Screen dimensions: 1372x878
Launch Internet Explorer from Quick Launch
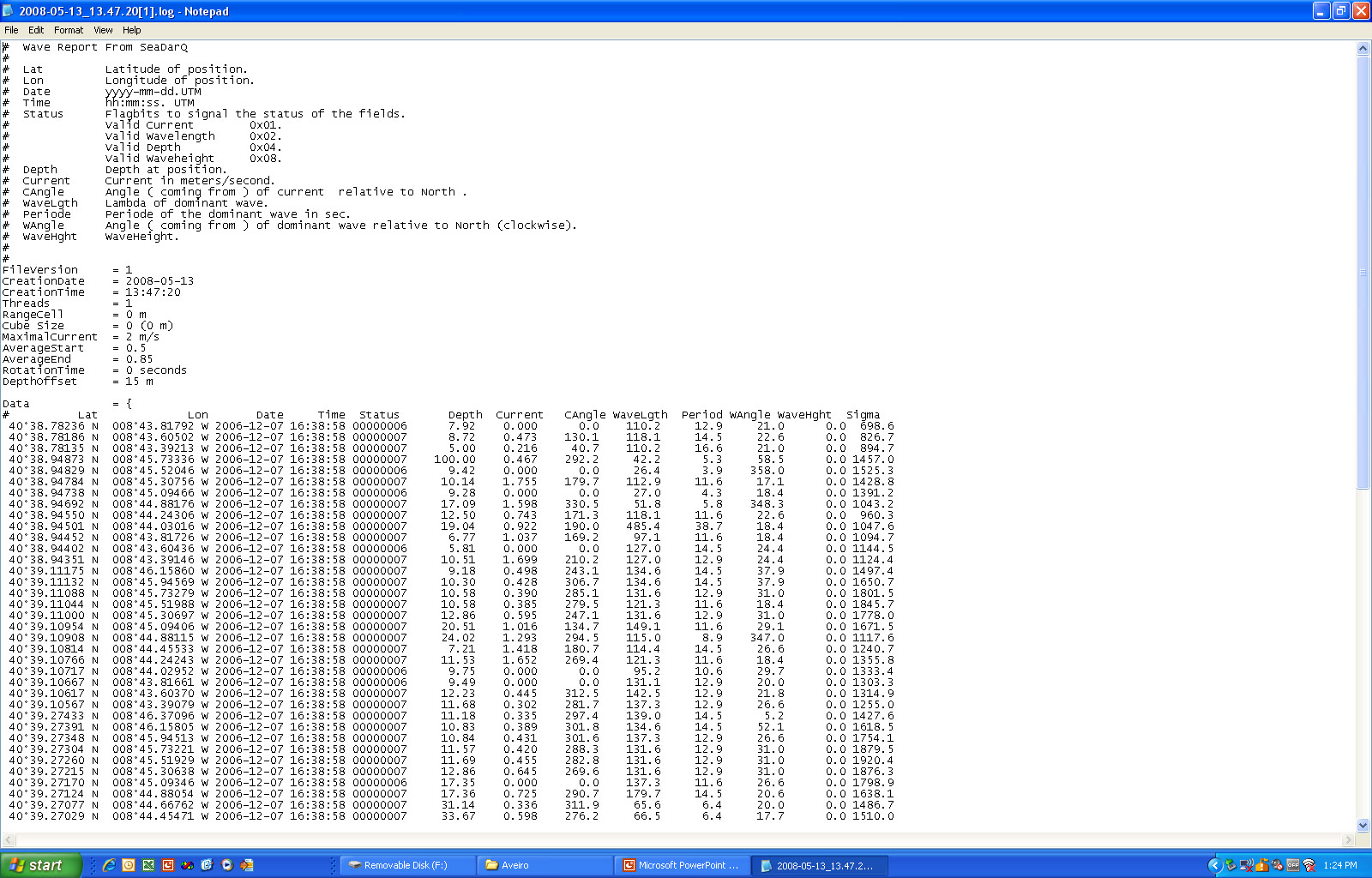(109, 865)
